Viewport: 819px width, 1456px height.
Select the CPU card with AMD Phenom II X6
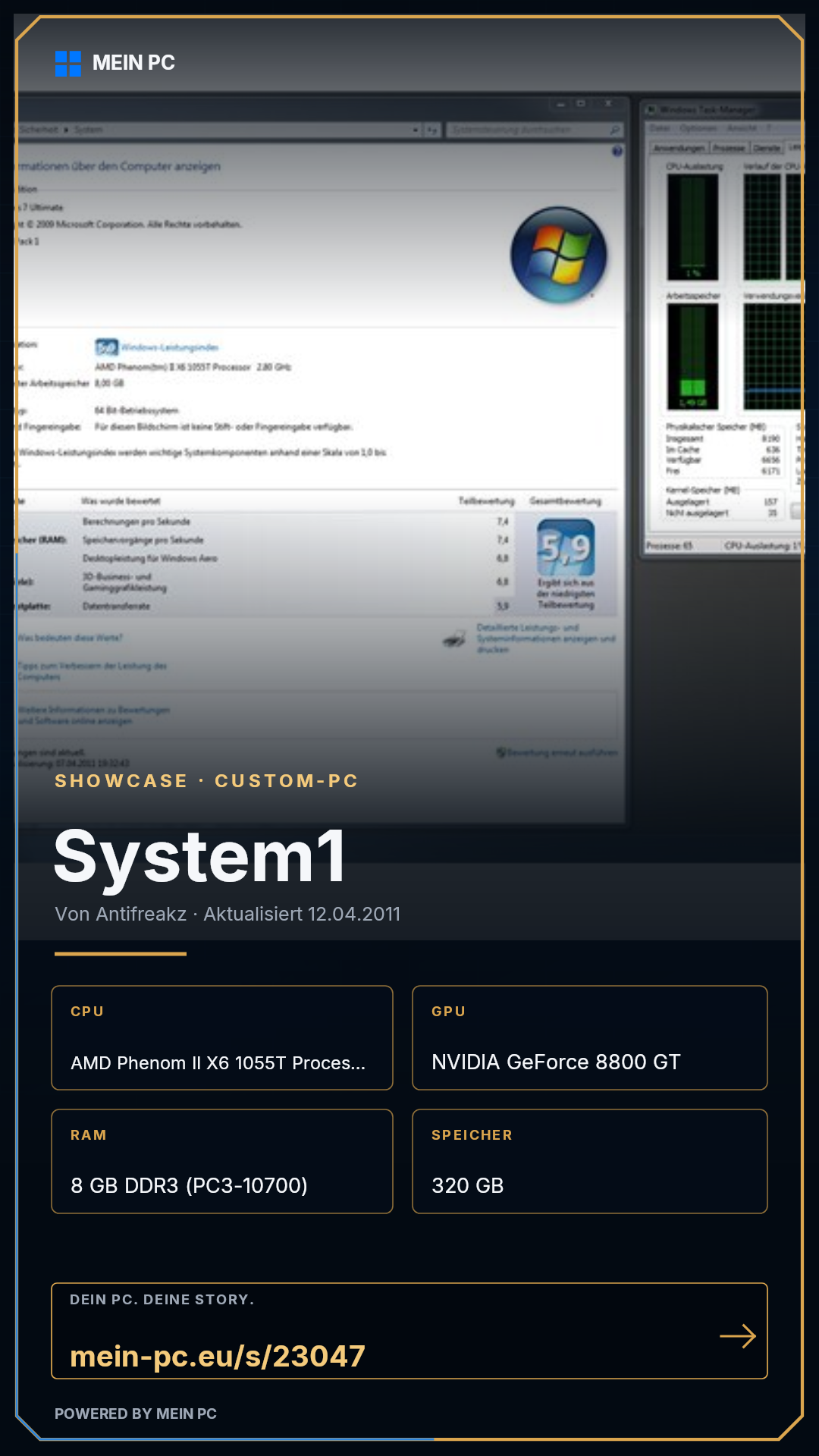(222, 1037)
